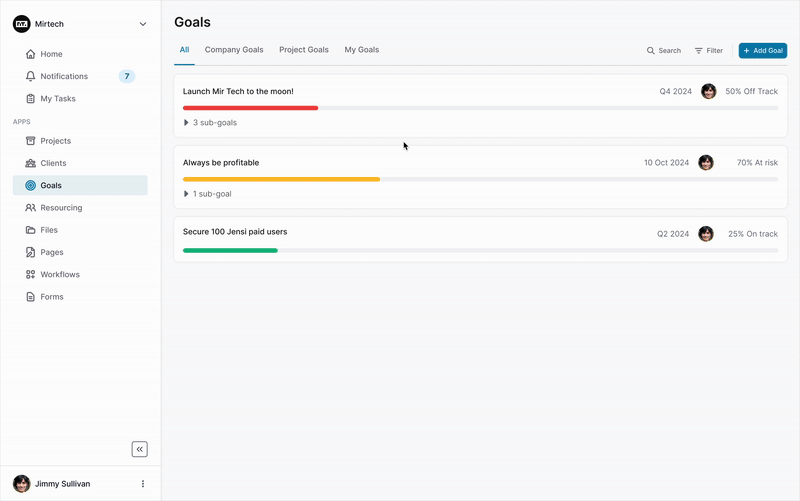Open the Mirtech workspace dropdown chevron
This screenshot has width=800, height=501.
[143, 24]
